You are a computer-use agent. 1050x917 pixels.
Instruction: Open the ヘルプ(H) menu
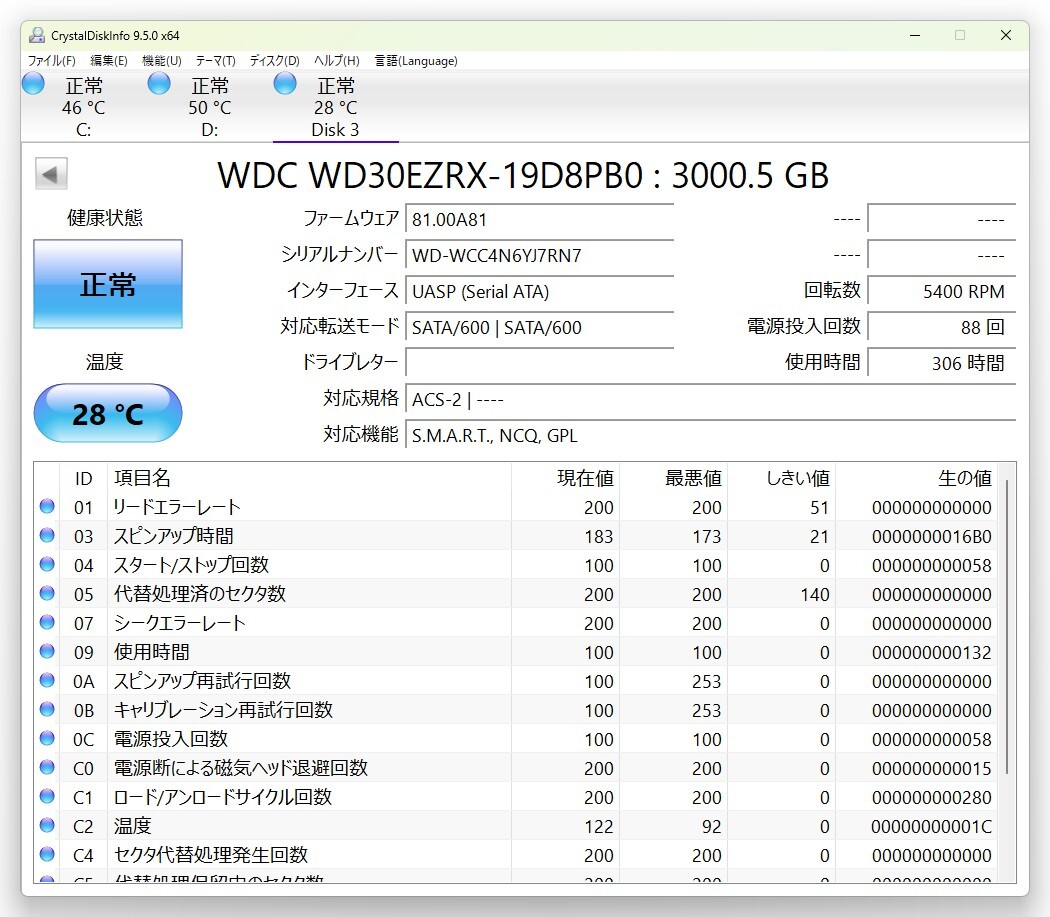pyautogui.click(x=337, y=61)
